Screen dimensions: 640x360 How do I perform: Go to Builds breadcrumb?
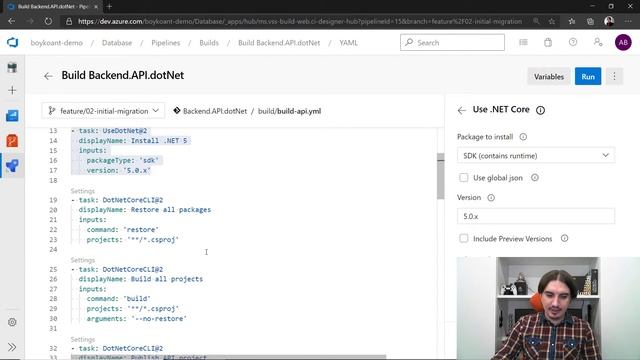coord(209,42)
